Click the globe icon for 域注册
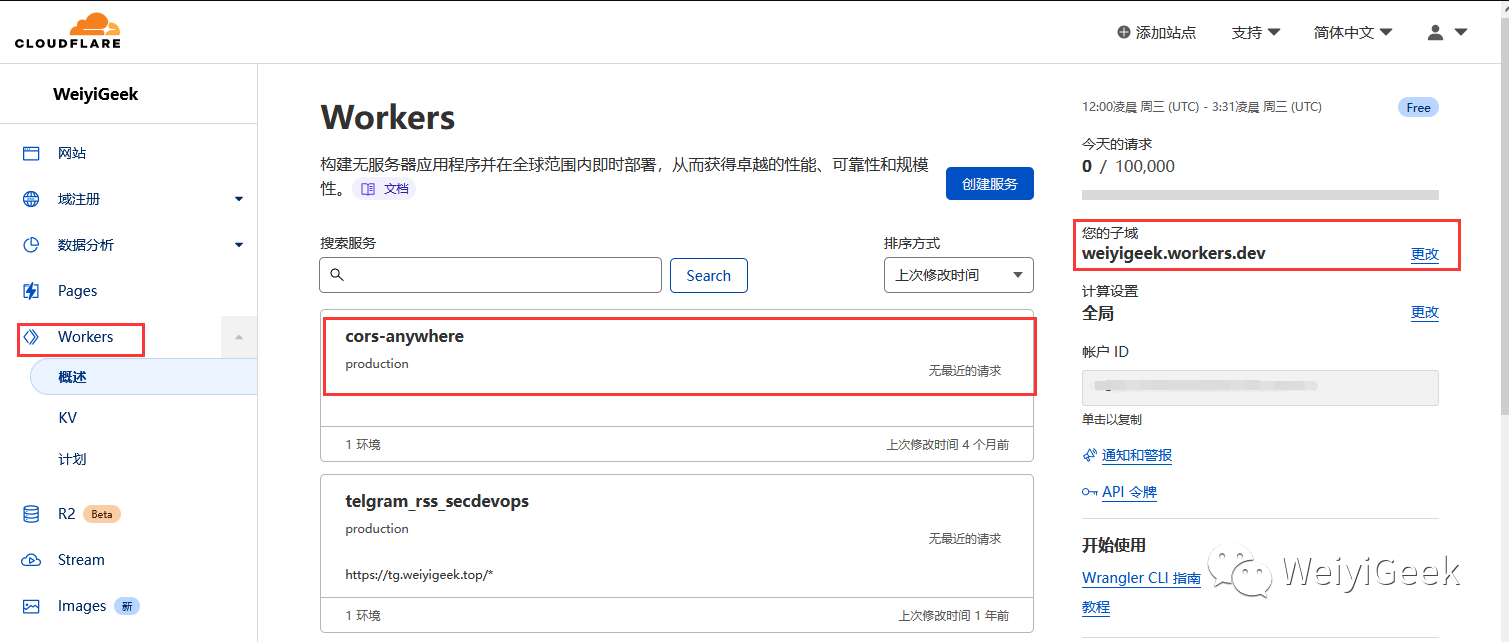The height and width of the screenshot is (642, 1509). 31,199
